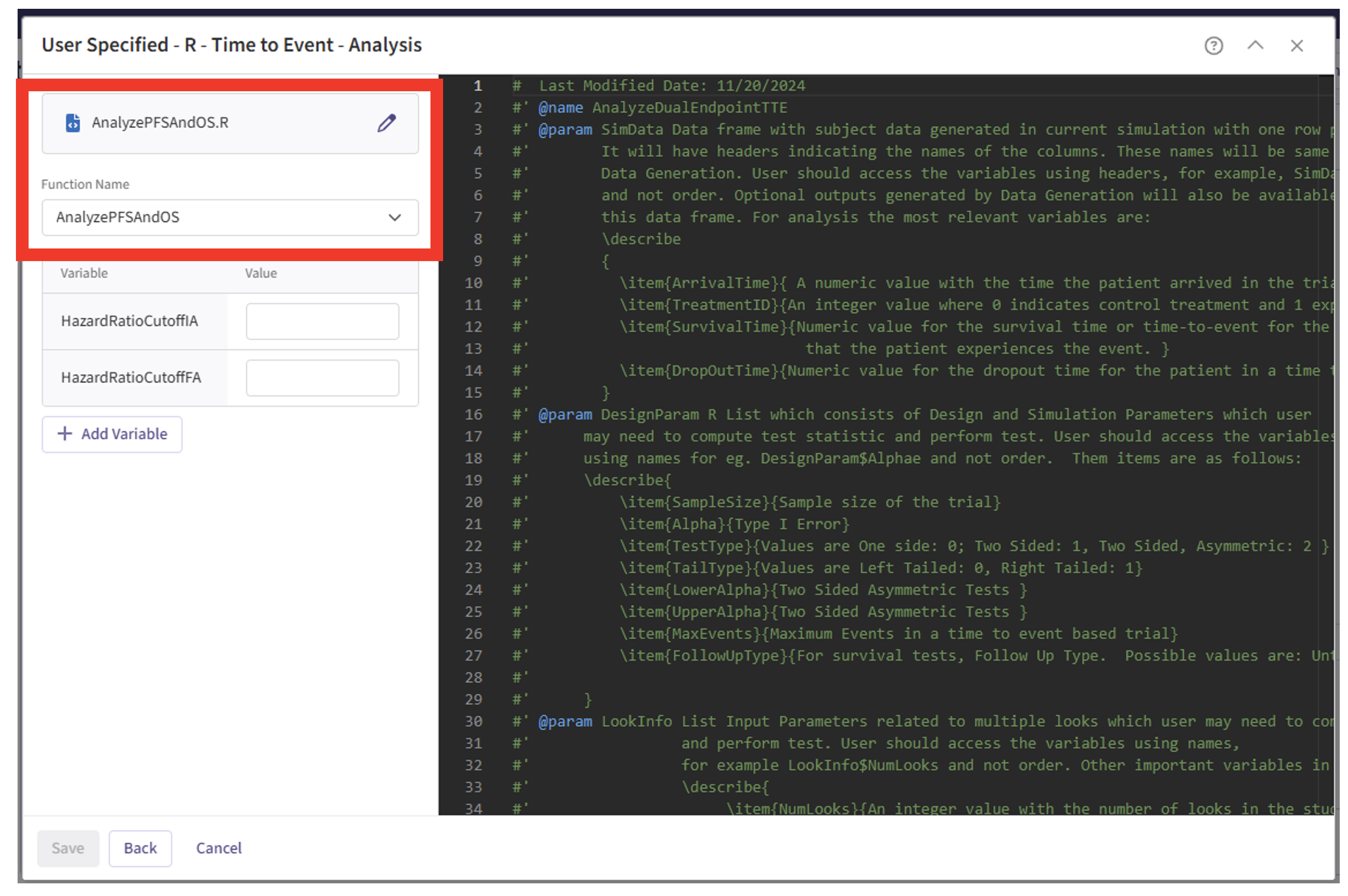Viewport: 1348px width, 896px height.
Task: Click the dropdown arrow for AnalyzePFSAndOS
Action: click(x=394, y=217)
